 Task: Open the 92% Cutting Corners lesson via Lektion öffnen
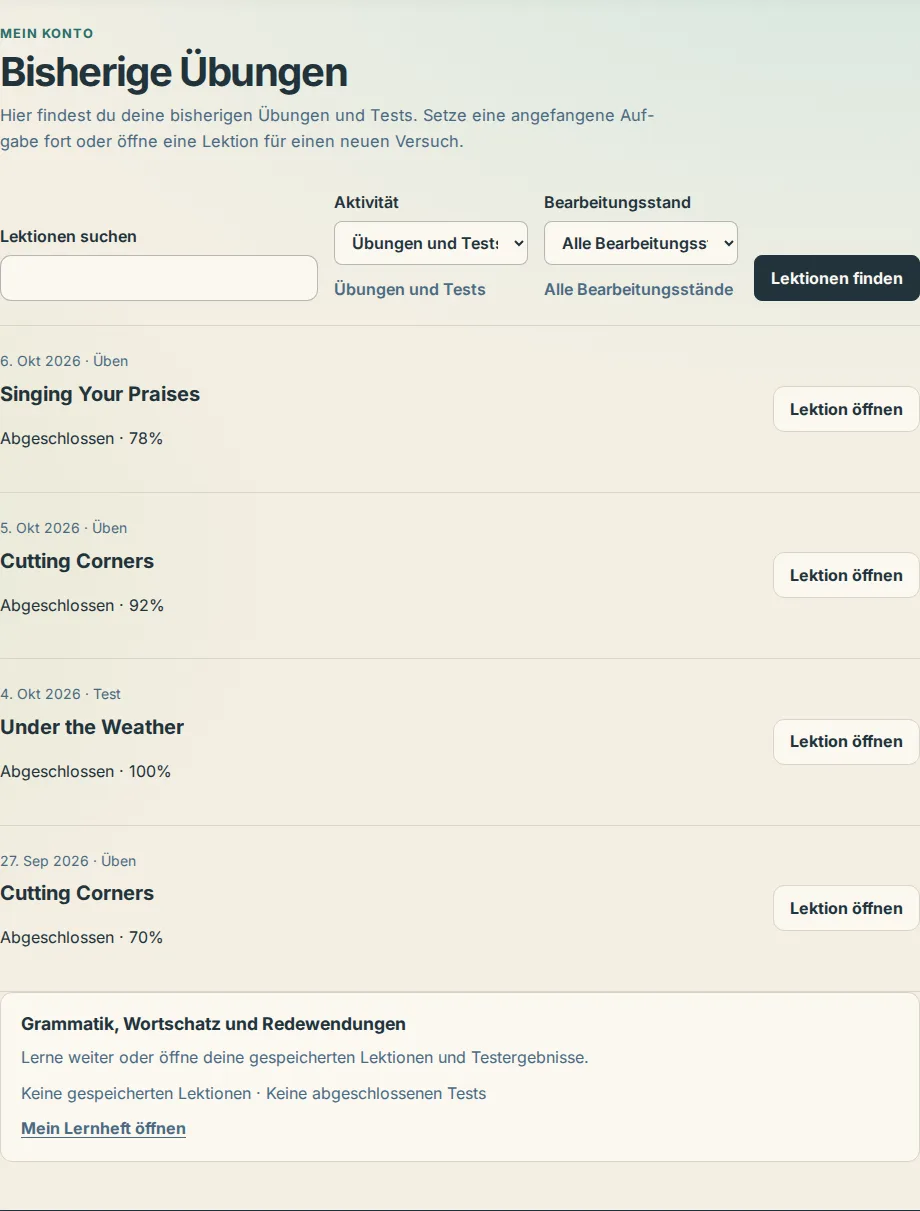[x=846, y=575]
